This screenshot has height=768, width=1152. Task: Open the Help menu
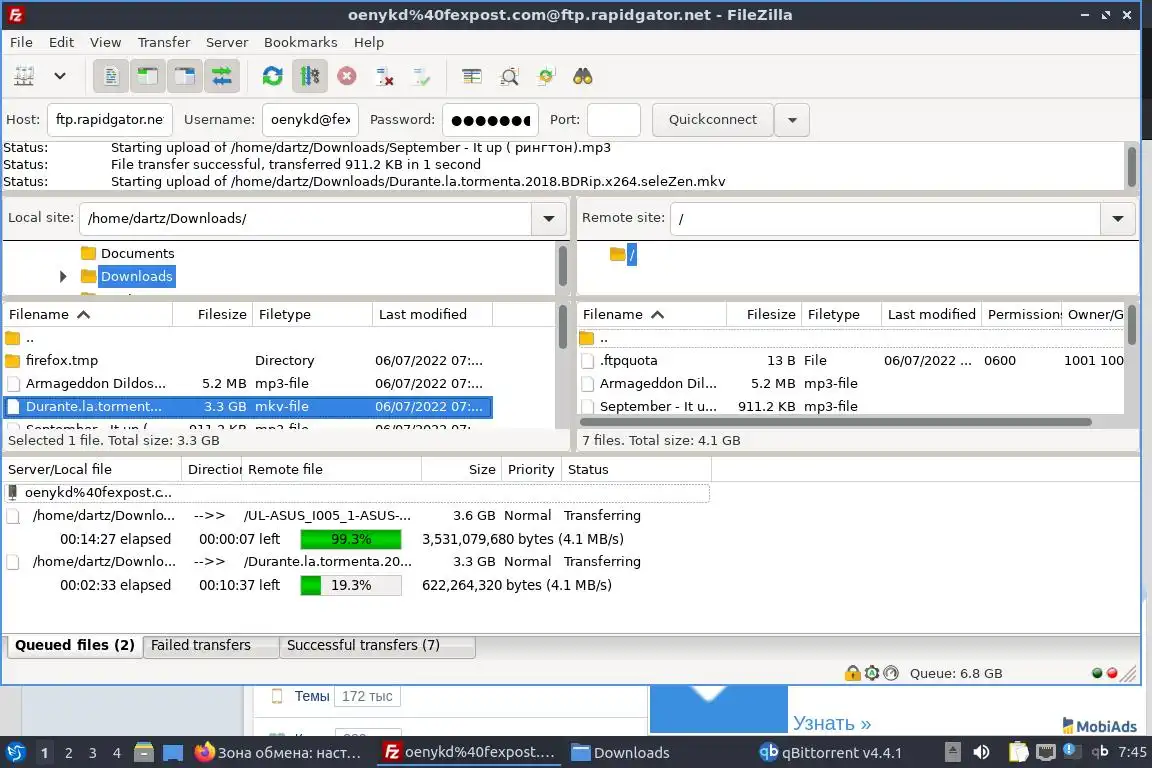click(369, 42)
